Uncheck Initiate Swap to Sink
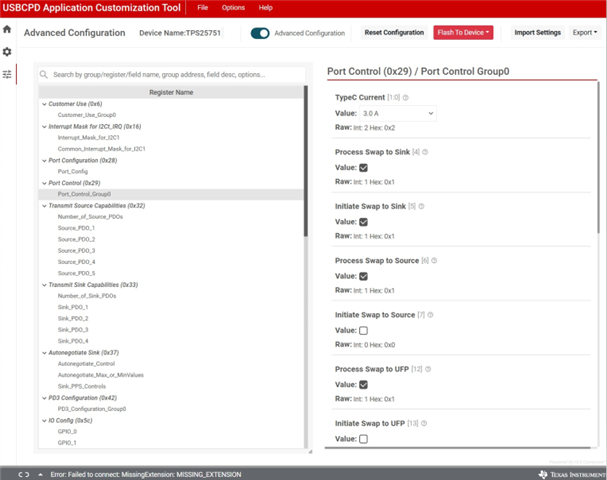Image resolution: width=607 pixels, height=480 pixels. (x=363, y=222)
